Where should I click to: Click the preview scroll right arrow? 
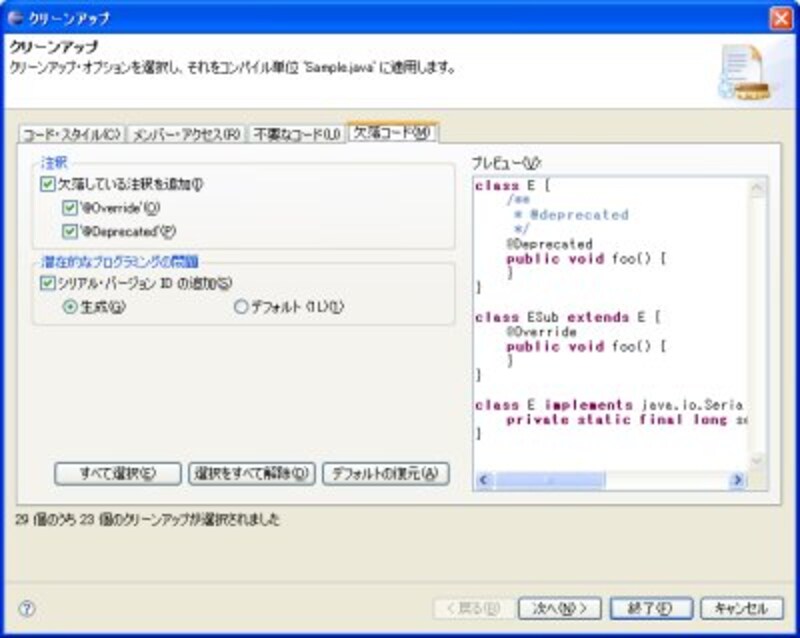pos(737,480)
